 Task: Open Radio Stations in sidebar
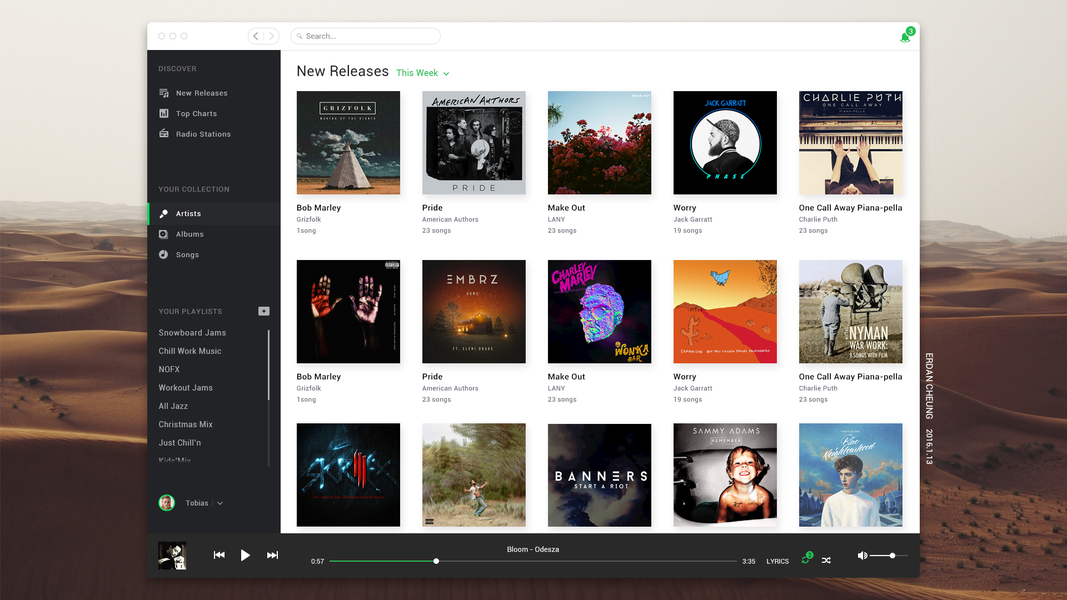[203, 134]
